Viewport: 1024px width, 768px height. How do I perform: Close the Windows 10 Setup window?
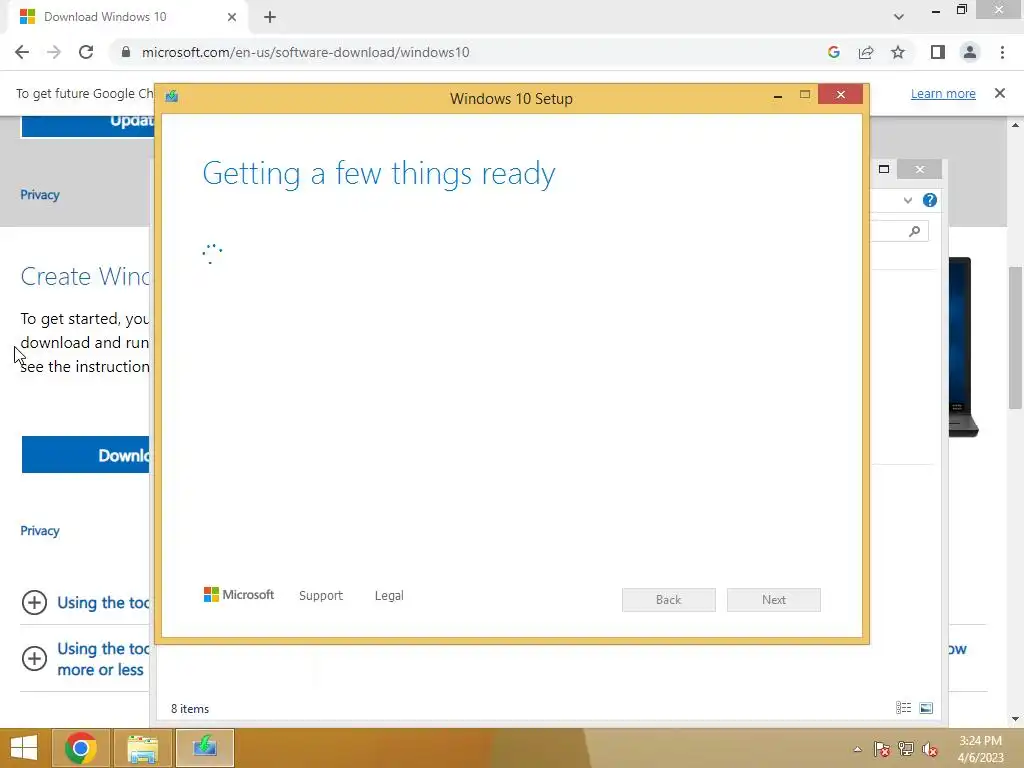(840, 95)
